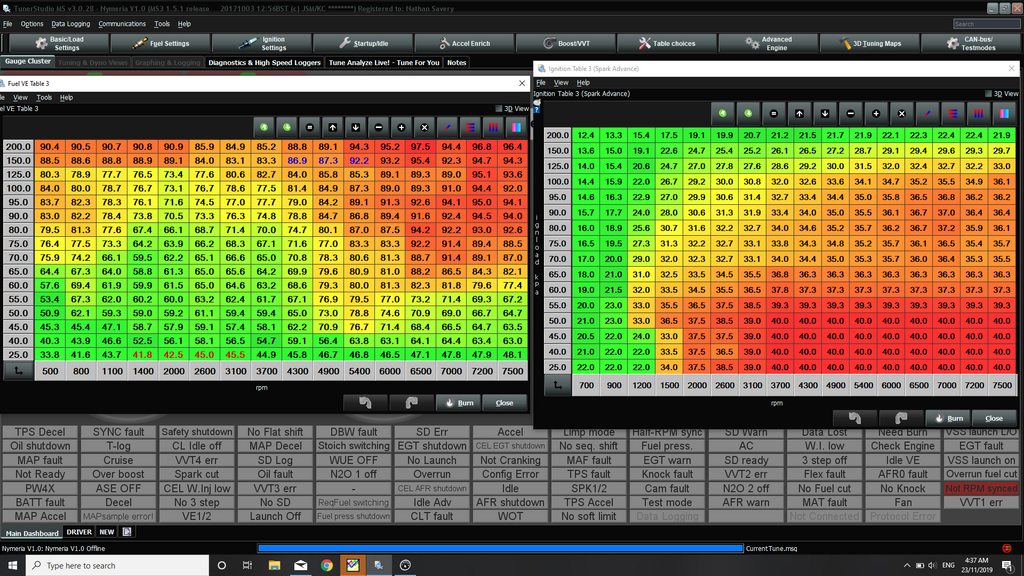
Task: Select the 200.0 kPa cell at 700 rpm
Action: [x=585, y=135]
